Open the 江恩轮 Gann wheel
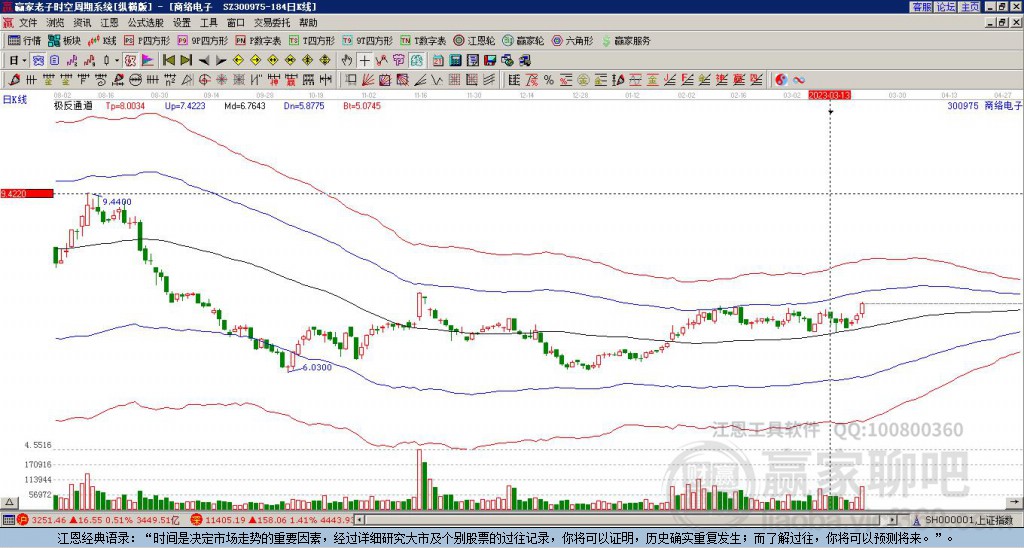 pos(474,40)
